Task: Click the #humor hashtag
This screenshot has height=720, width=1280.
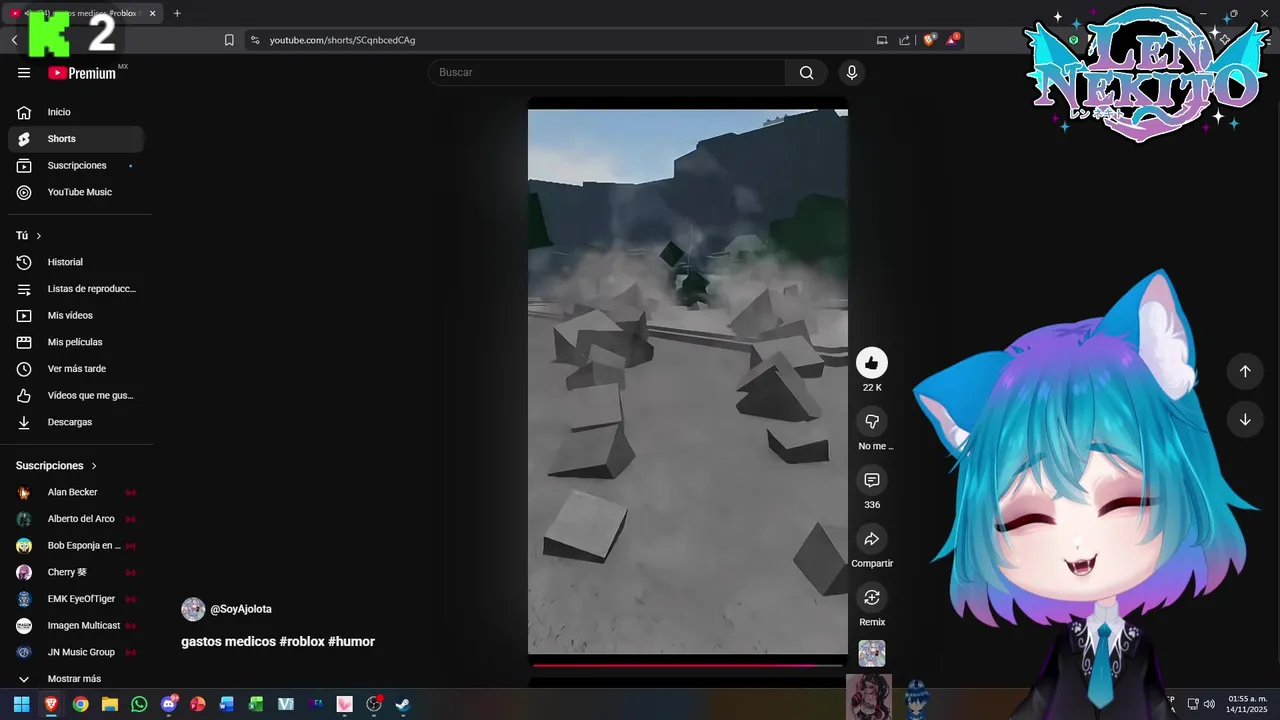Action: (351, 641)
